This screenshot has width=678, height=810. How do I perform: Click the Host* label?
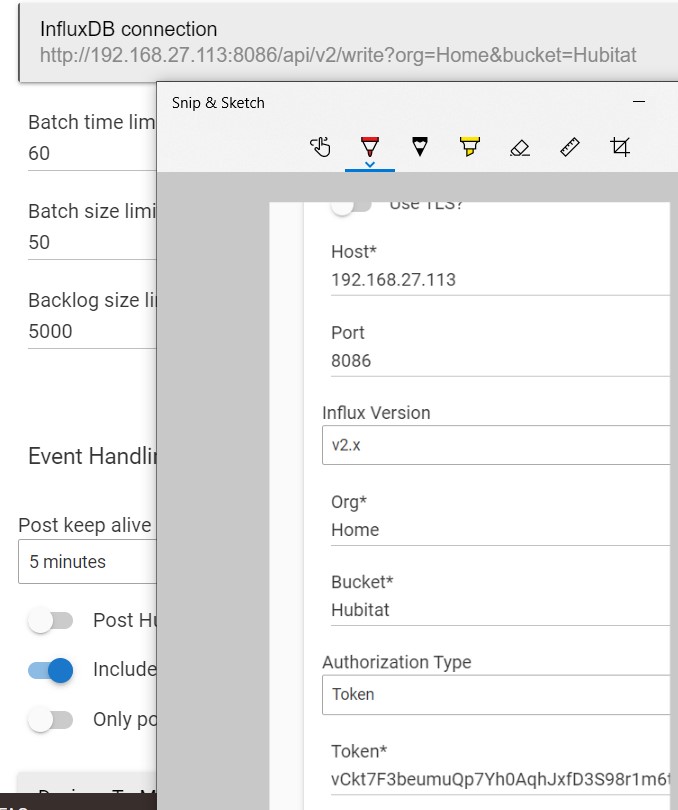click(x=353, y=252)
